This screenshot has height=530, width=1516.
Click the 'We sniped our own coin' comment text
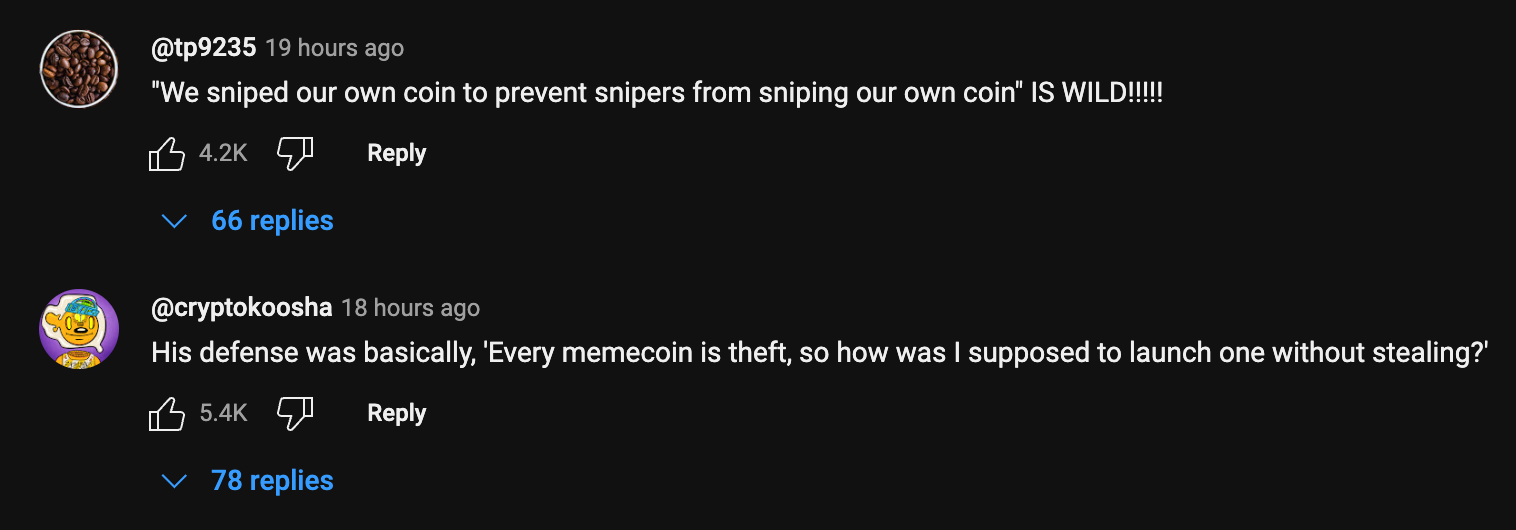tap(657, 95)
